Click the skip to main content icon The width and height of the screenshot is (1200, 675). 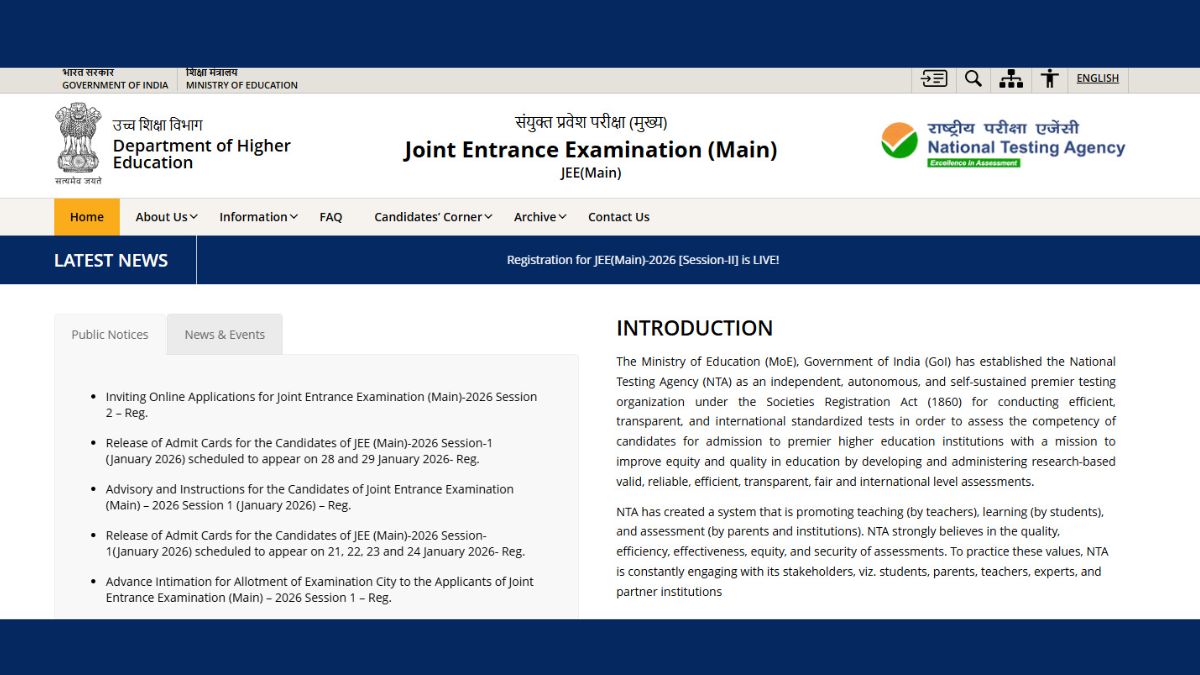[x=934, y=79]
